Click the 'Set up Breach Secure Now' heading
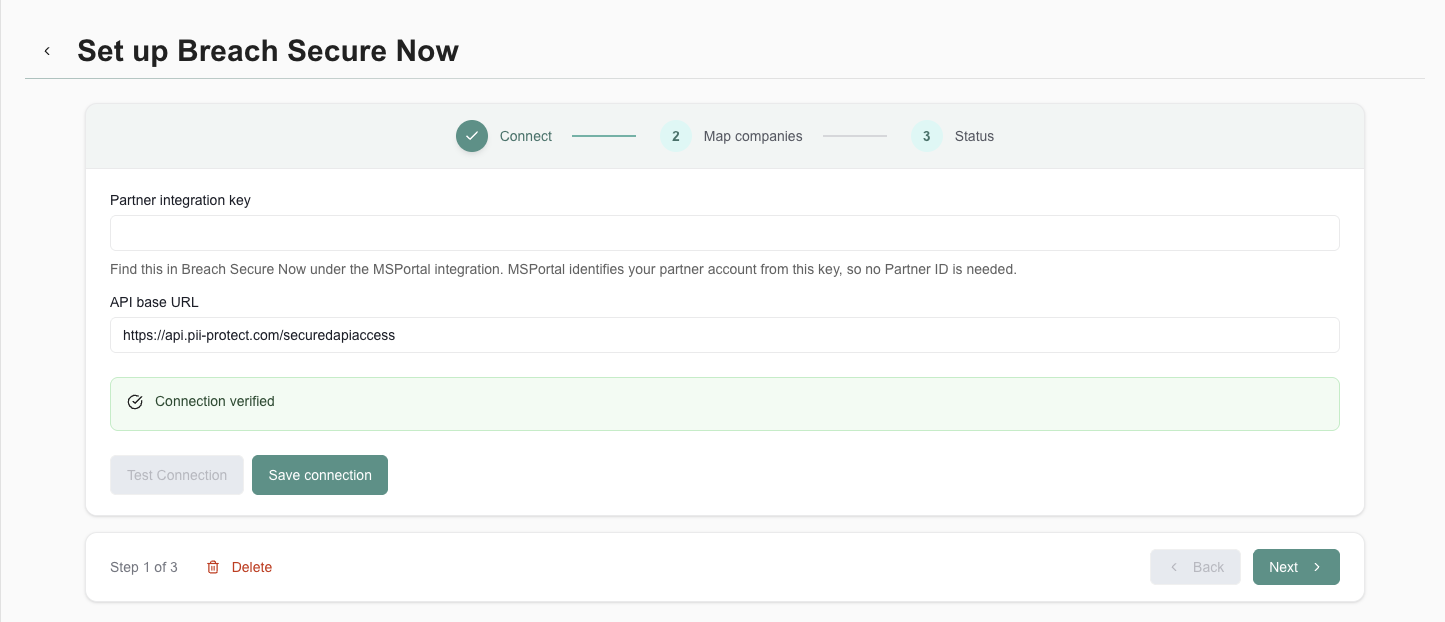The image size is (1445, 622). click(268, 51)
